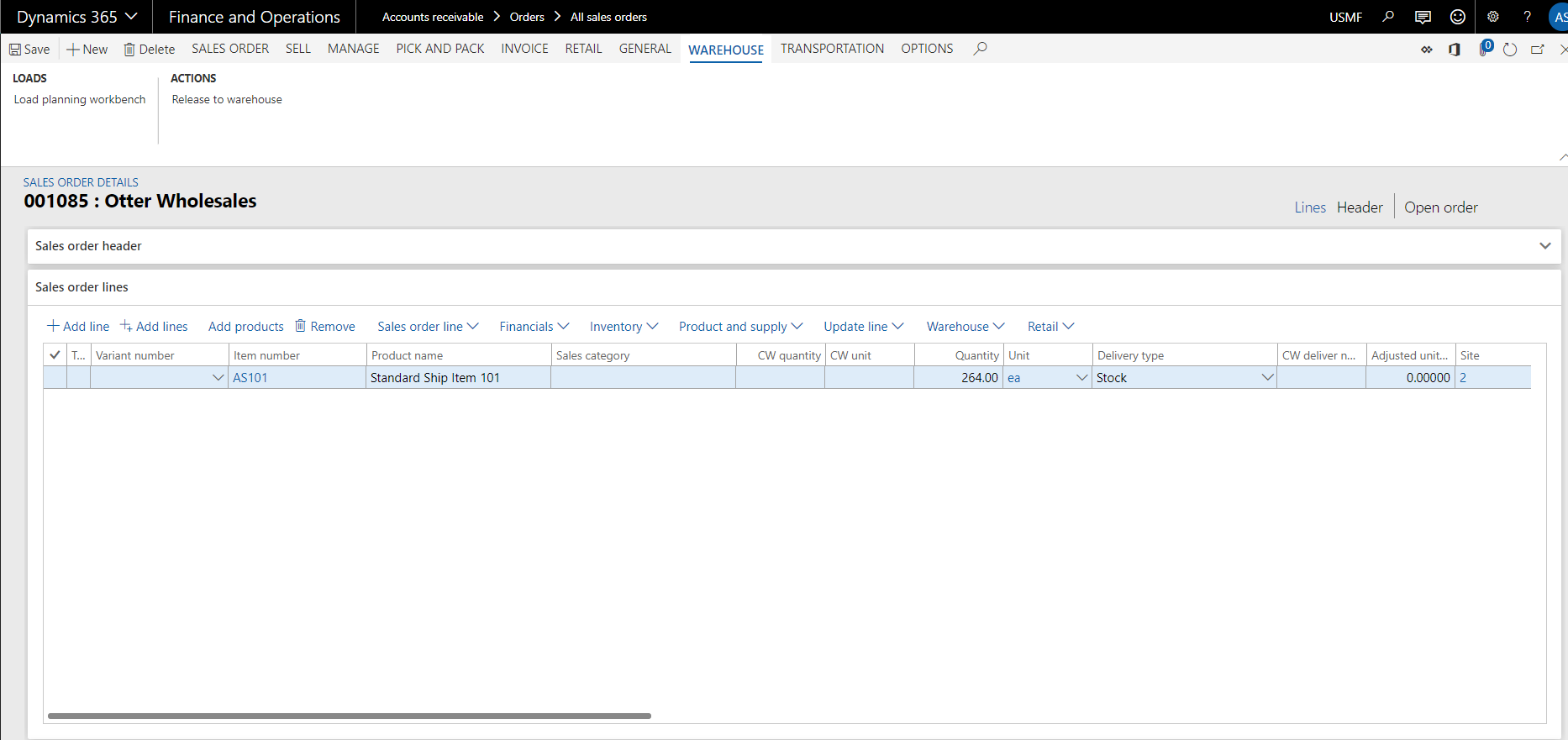Viewport: 1568px width, 740px height.
Task: Open the messages icon in the top bar
Action: point(1423,17)
